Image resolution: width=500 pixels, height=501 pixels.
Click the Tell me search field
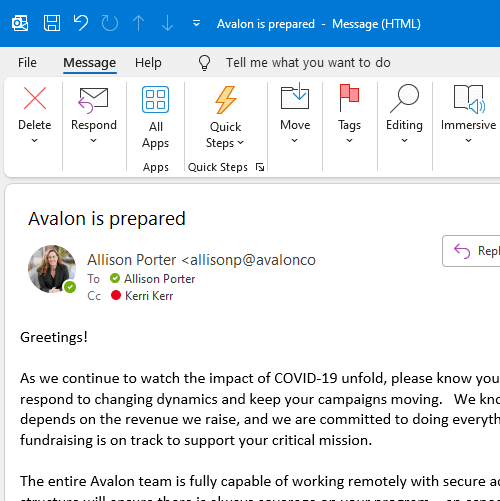[x=308, y=62]
